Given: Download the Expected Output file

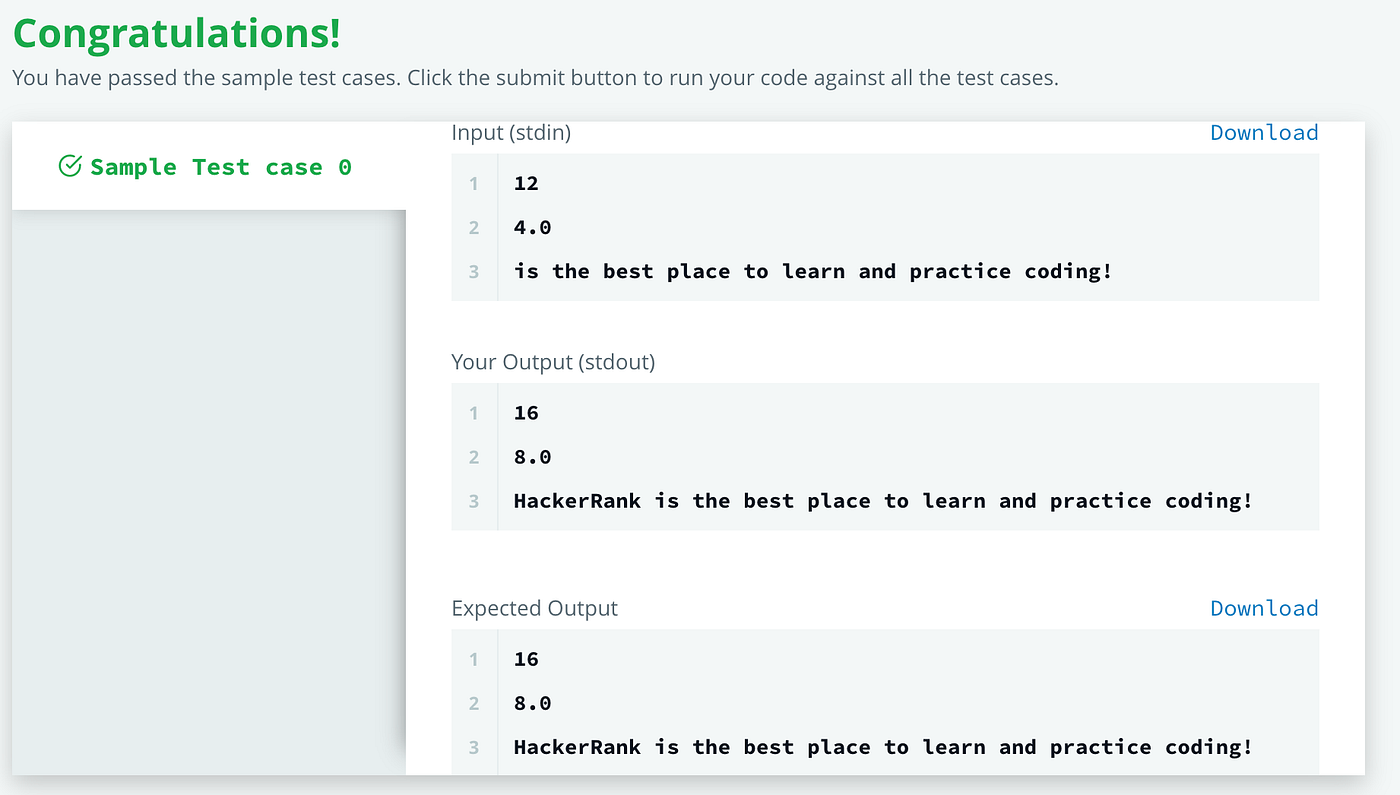Looking at the screenshot, I should (x=1264, y=608).
